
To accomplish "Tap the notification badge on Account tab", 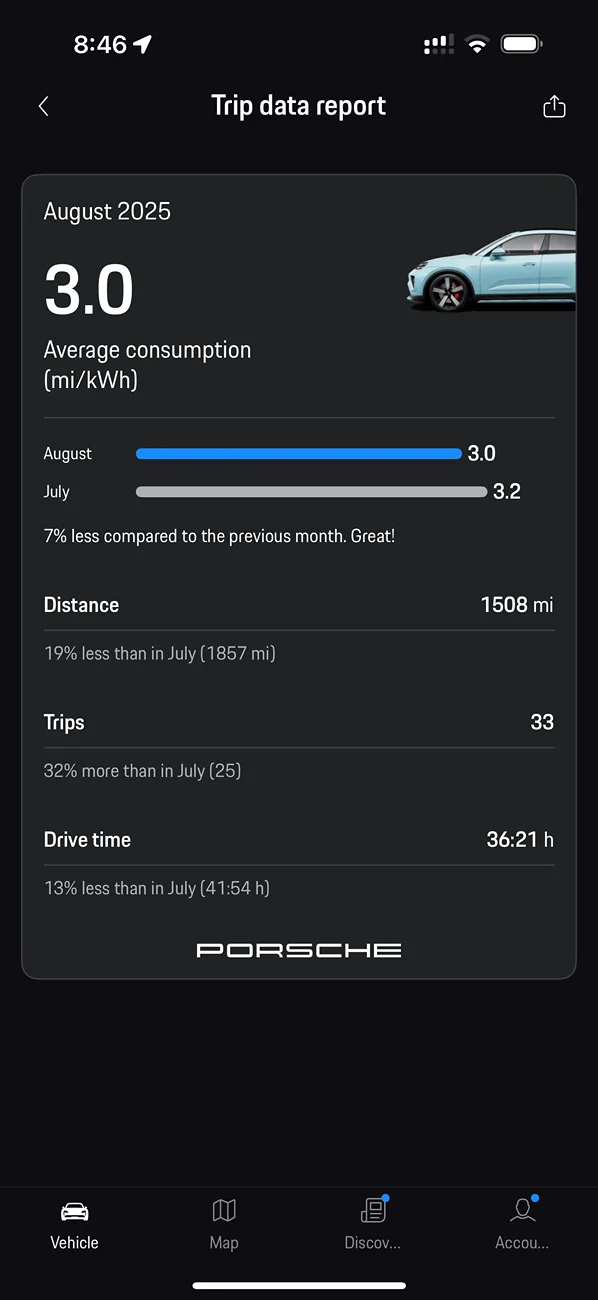I will point(535,1197).
